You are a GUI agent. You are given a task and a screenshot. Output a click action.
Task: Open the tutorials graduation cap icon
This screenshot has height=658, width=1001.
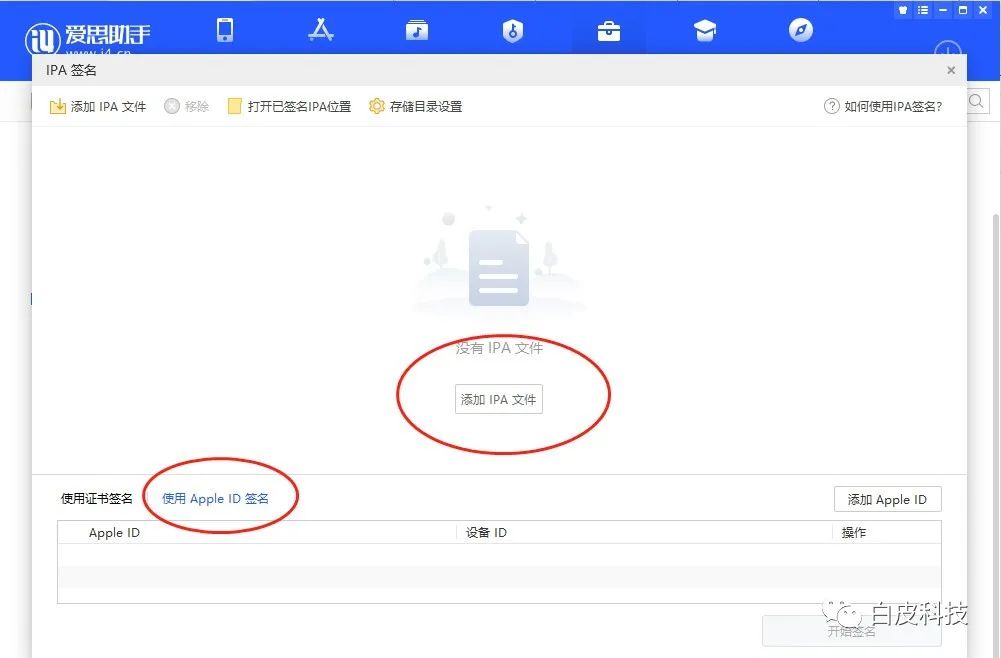coord(705,31)
